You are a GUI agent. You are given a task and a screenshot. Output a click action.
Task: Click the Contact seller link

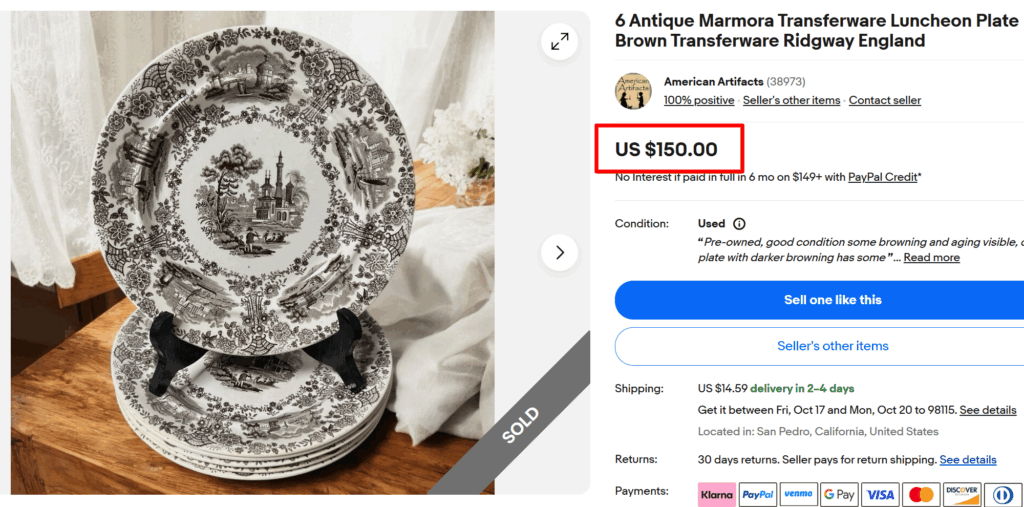pos(884,100)
